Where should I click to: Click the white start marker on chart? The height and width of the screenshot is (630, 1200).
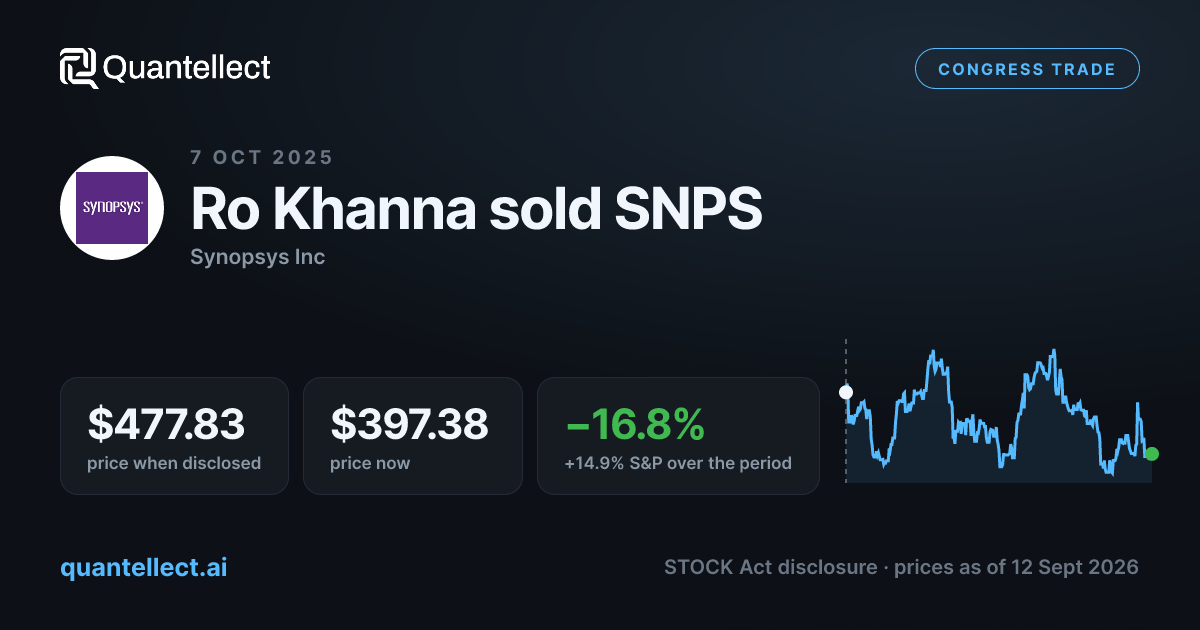coord(846,392)
